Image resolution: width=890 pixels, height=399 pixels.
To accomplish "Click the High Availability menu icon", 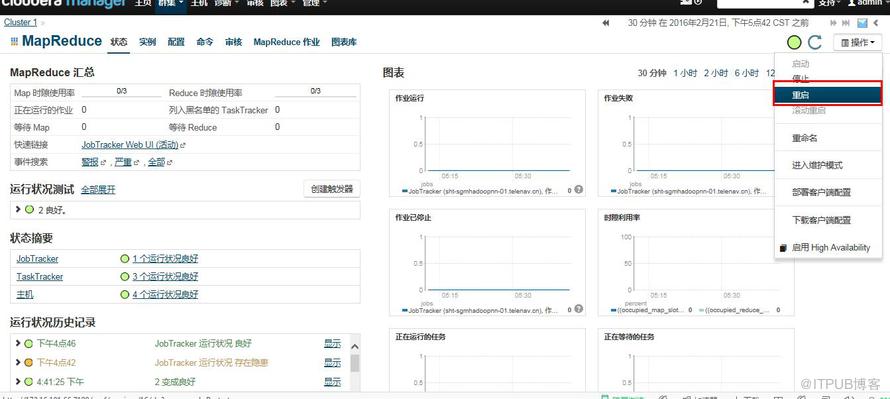I will click(x=783, y=248).
